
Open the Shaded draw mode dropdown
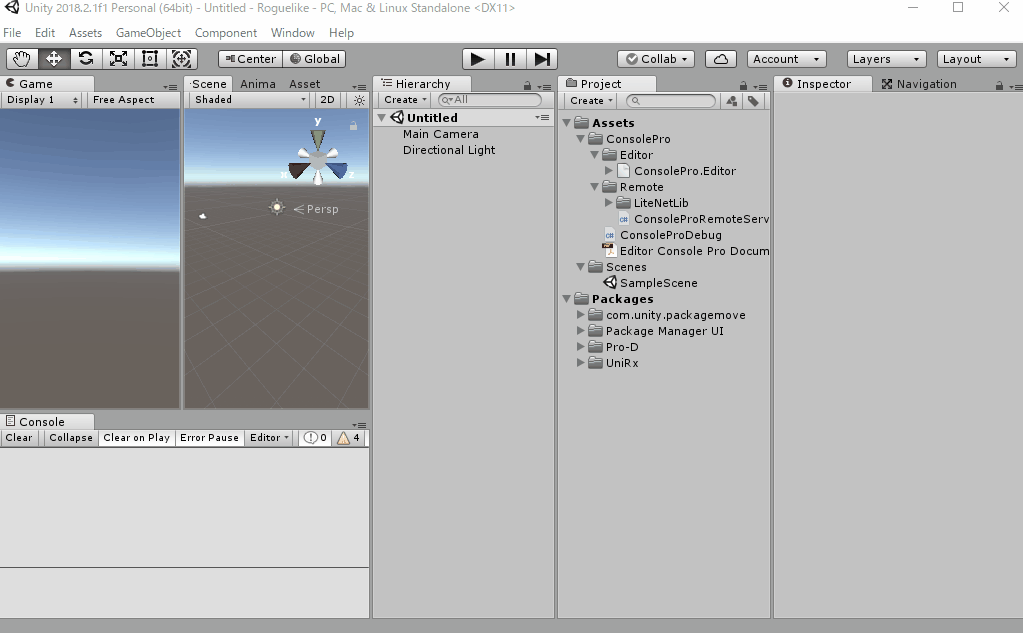coord(250,100)
